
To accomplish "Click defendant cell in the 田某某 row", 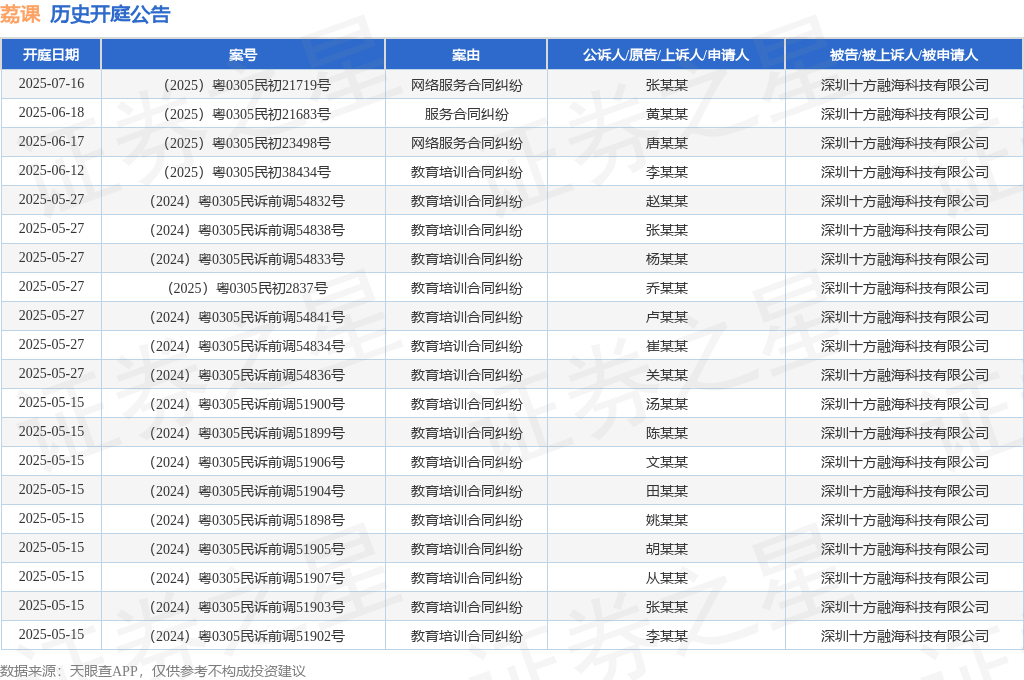I will click(904, 491).
